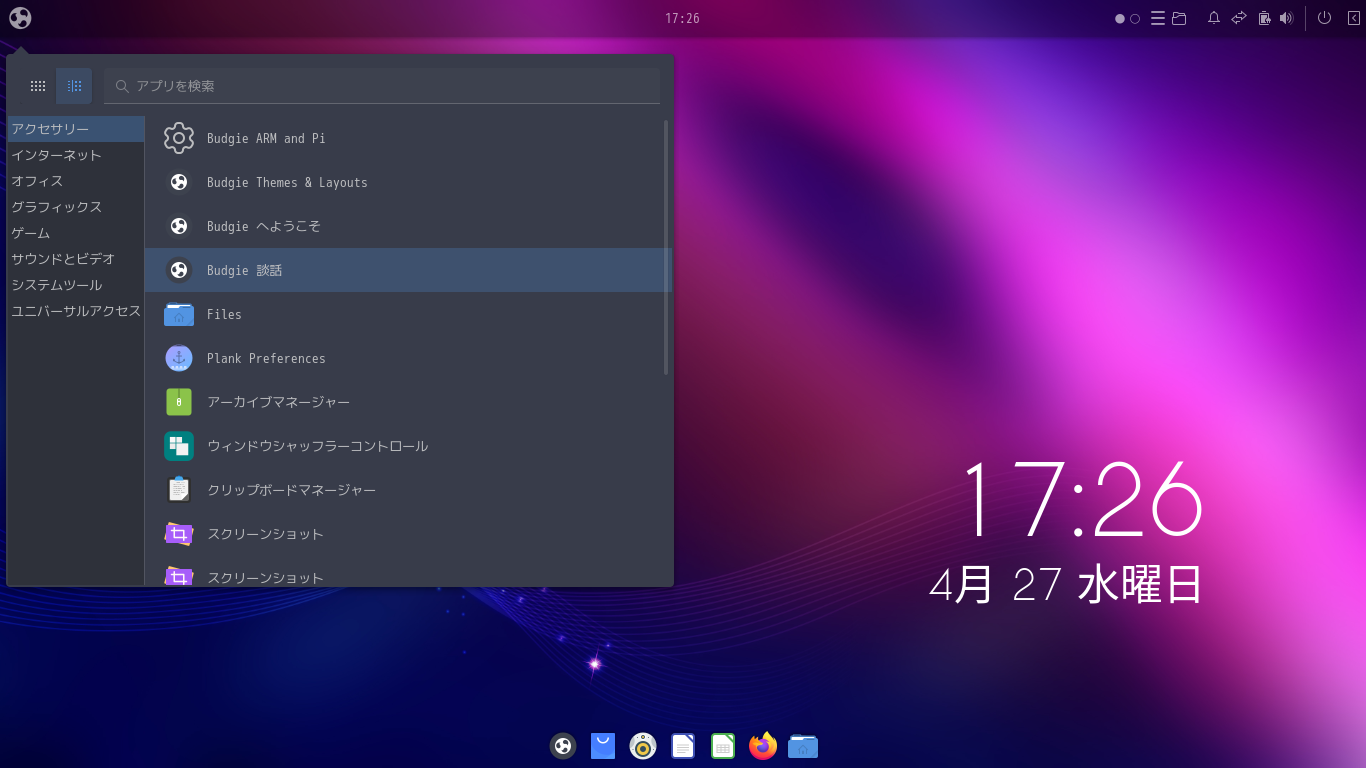This screenshot has height=768, width=1366.
Task: Select the ゲーム category
Action: click(x=76, y=233)
